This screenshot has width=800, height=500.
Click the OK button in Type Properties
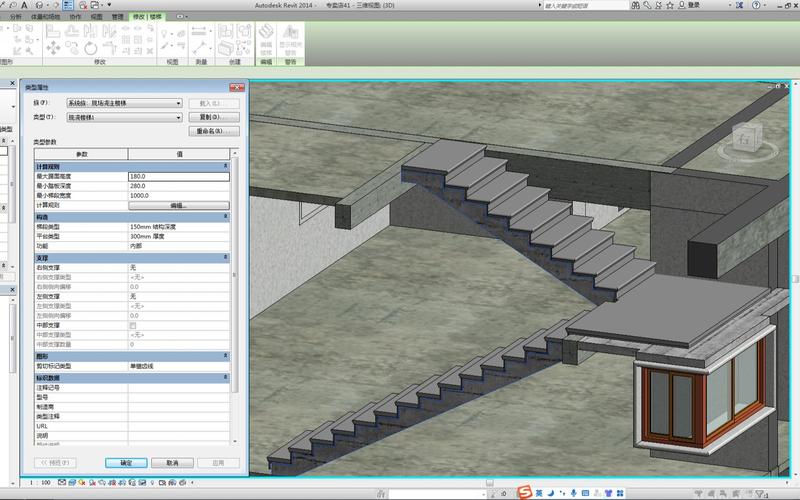(x=126, y=463)
